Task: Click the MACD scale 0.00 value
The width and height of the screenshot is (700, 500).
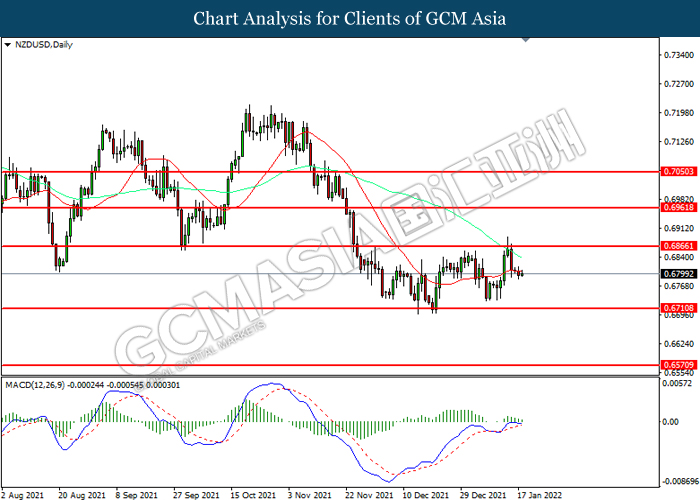Action: pos(671,422)
